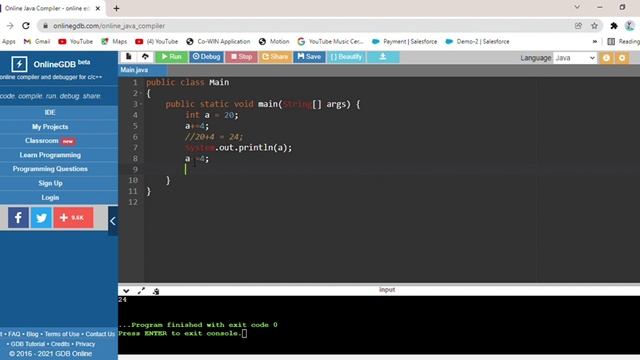Open the Demo-2 | Salesforce bookmark
Image resolution: width=640 pixels, height=360 pixels.
(478, 42)
